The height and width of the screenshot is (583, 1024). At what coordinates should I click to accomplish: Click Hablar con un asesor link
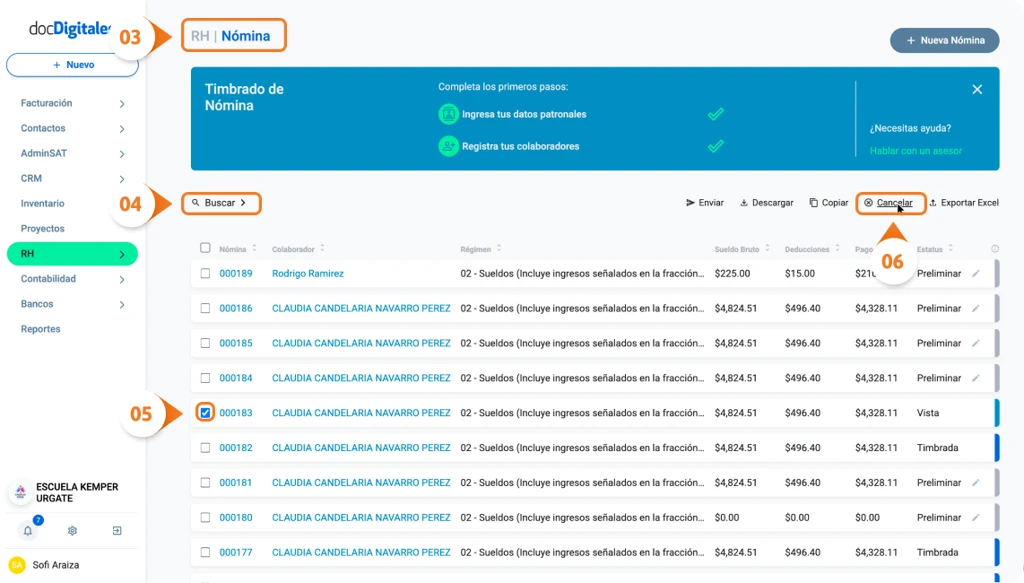tap(916, 151)
